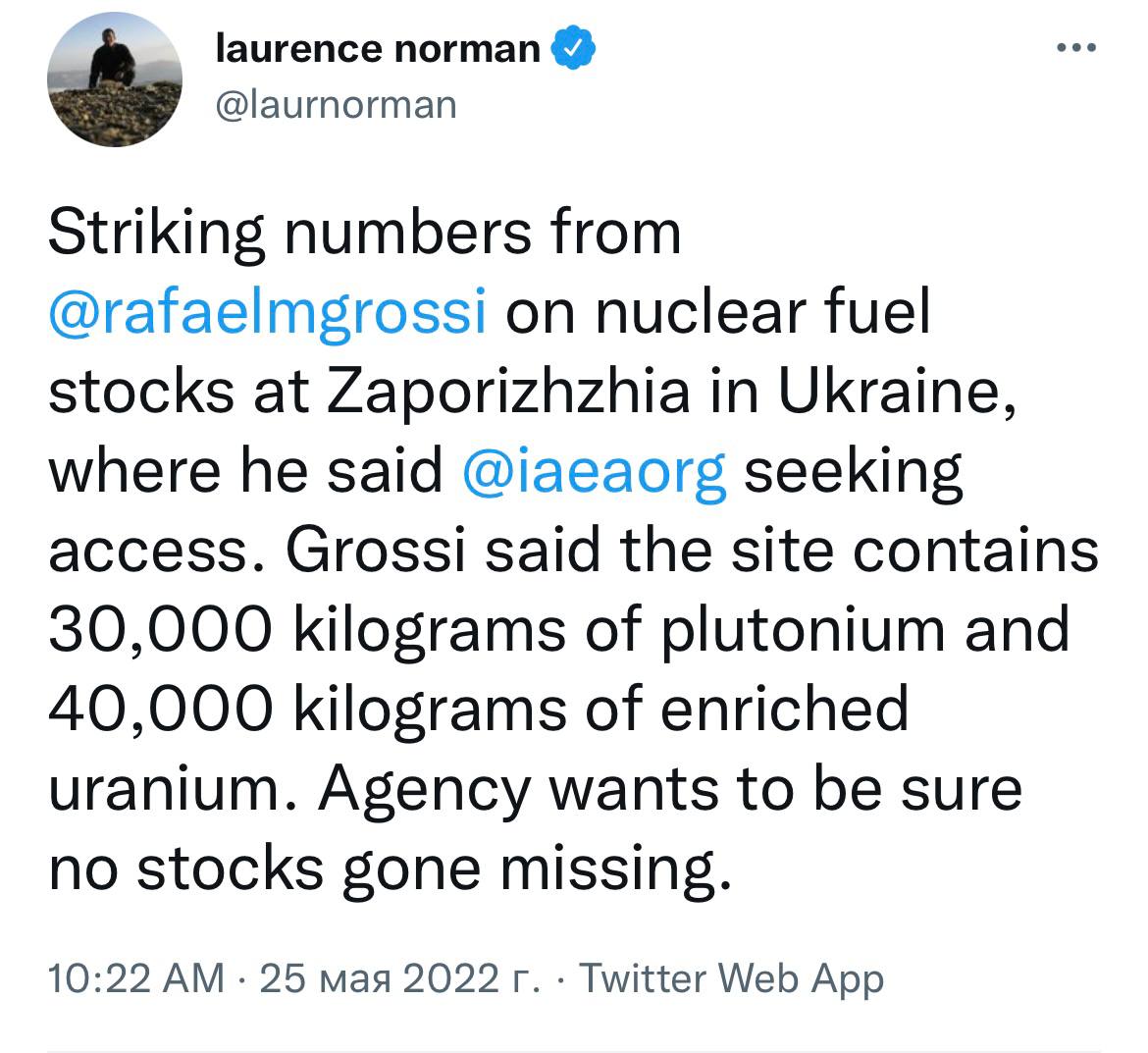Open the tweet's three-dot More menu
This screenshot has height=1053, width=1148.
pyautogui.click(x=1075, y=47)
